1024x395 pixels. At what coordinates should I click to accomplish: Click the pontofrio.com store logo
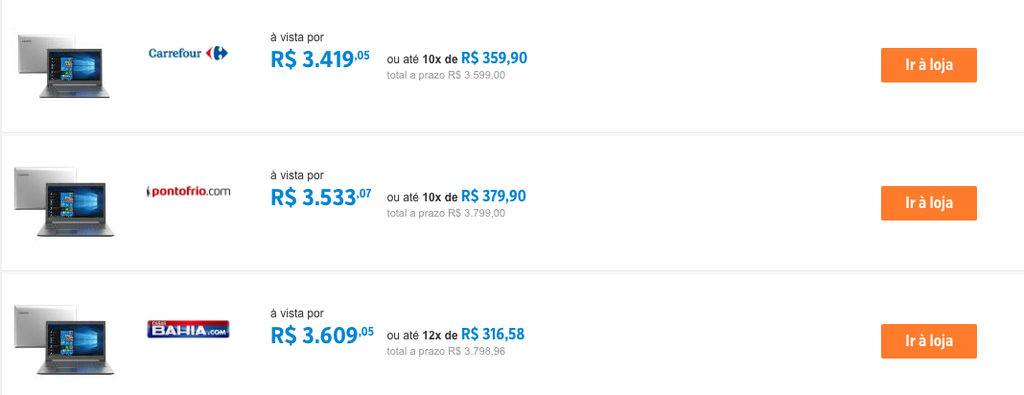pos(188,191)
